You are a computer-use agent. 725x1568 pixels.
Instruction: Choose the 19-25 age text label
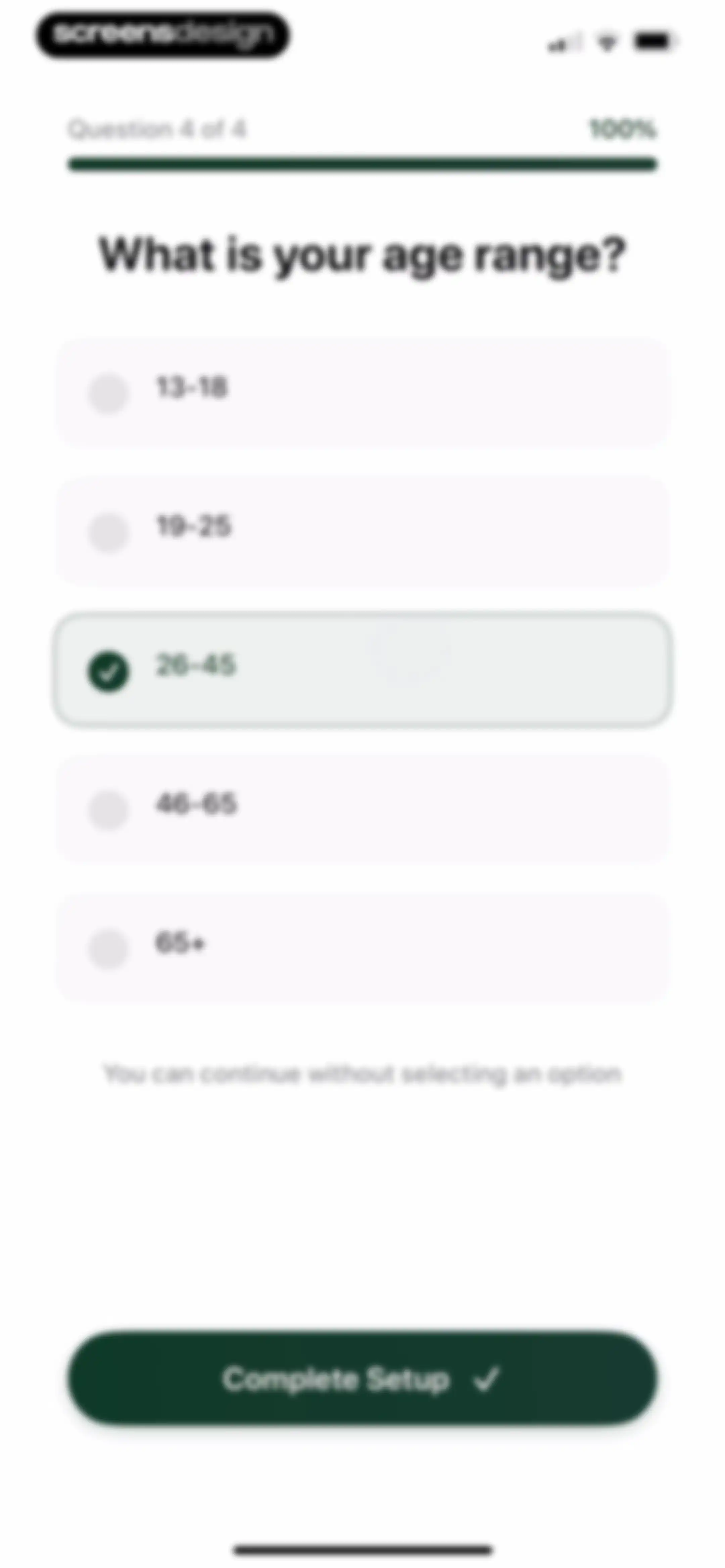[x=194, y=526]
